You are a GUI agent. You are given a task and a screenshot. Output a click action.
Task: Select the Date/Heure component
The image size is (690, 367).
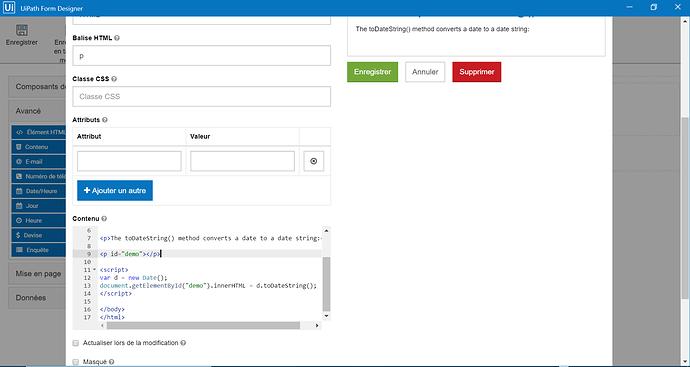39,191
